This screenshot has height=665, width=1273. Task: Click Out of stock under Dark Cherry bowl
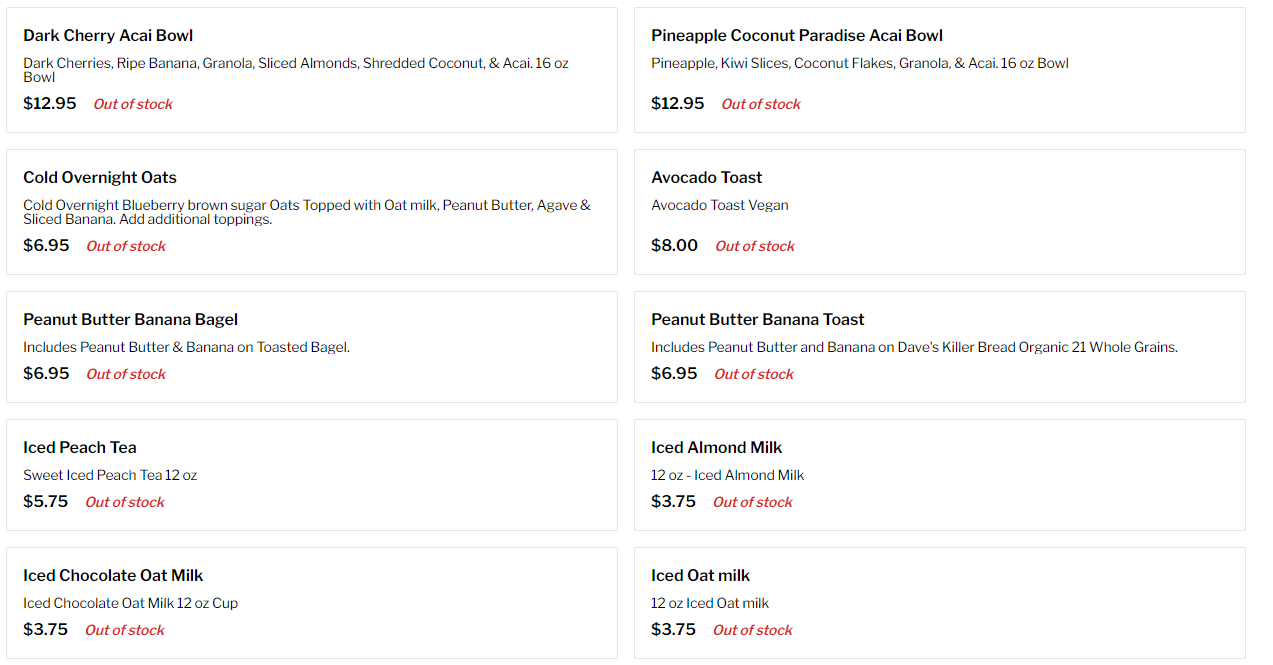133,104
